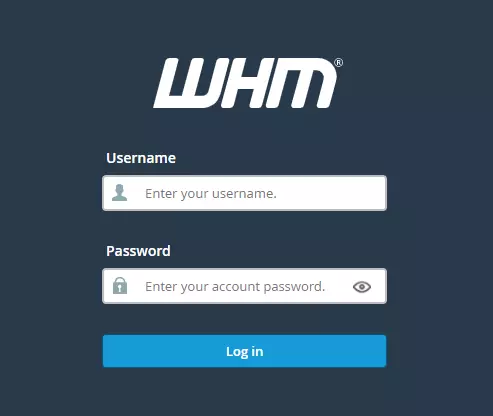Select the field under the Password label
The height and width of the screenshot is (416, 493).
tap(245, 286)
